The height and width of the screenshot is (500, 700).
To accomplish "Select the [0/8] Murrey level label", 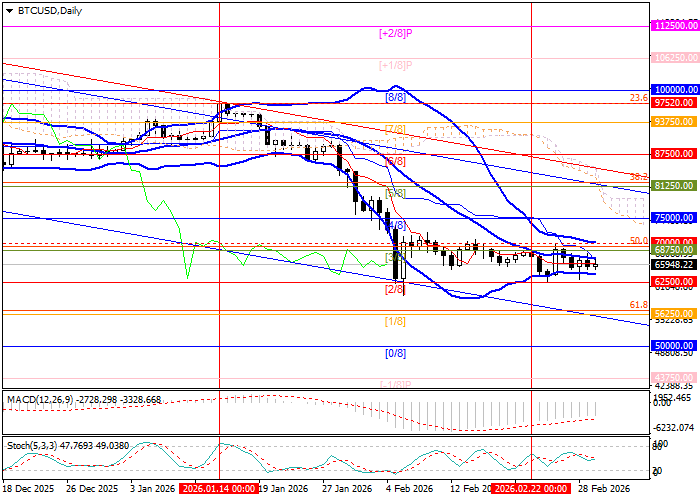I will tap(395, 353).
